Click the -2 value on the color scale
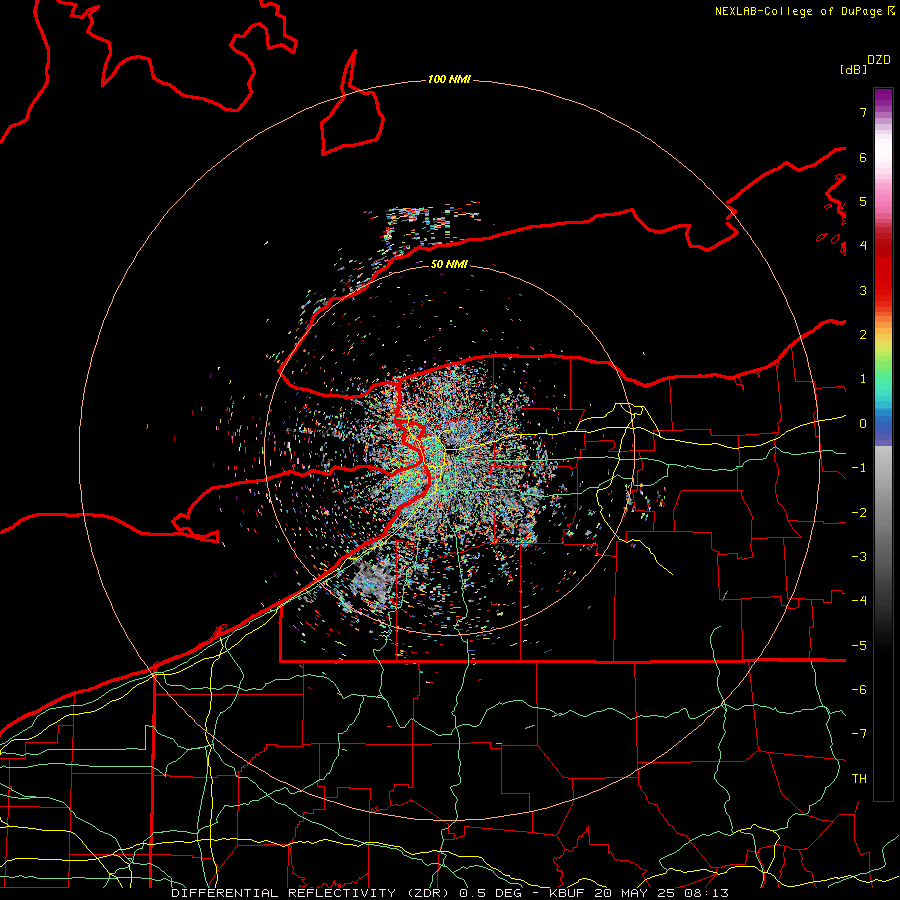The width and height of the screenshot is (900, 900). [x=859, y=513]
